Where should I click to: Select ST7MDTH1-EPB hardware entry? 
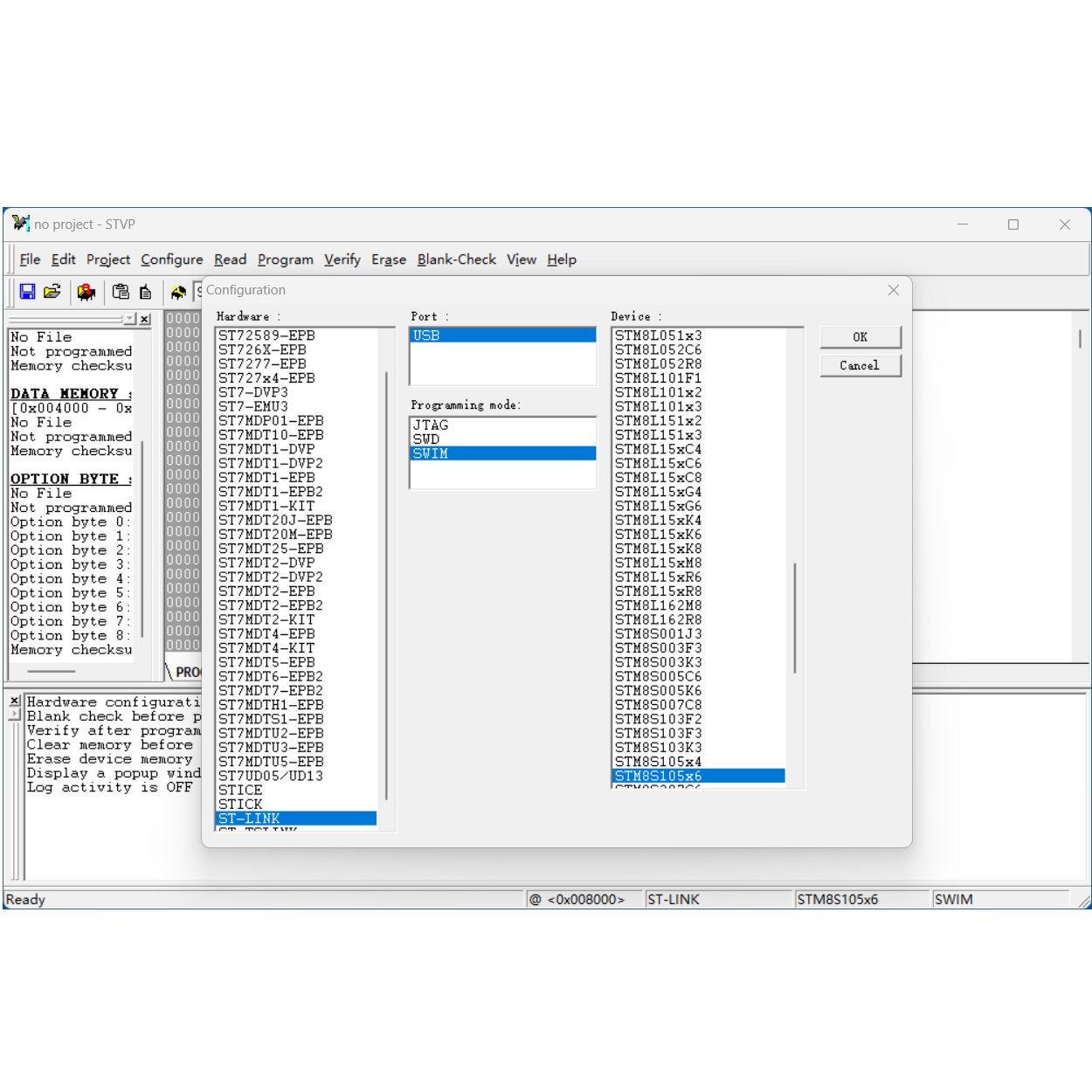pos(296,705)
